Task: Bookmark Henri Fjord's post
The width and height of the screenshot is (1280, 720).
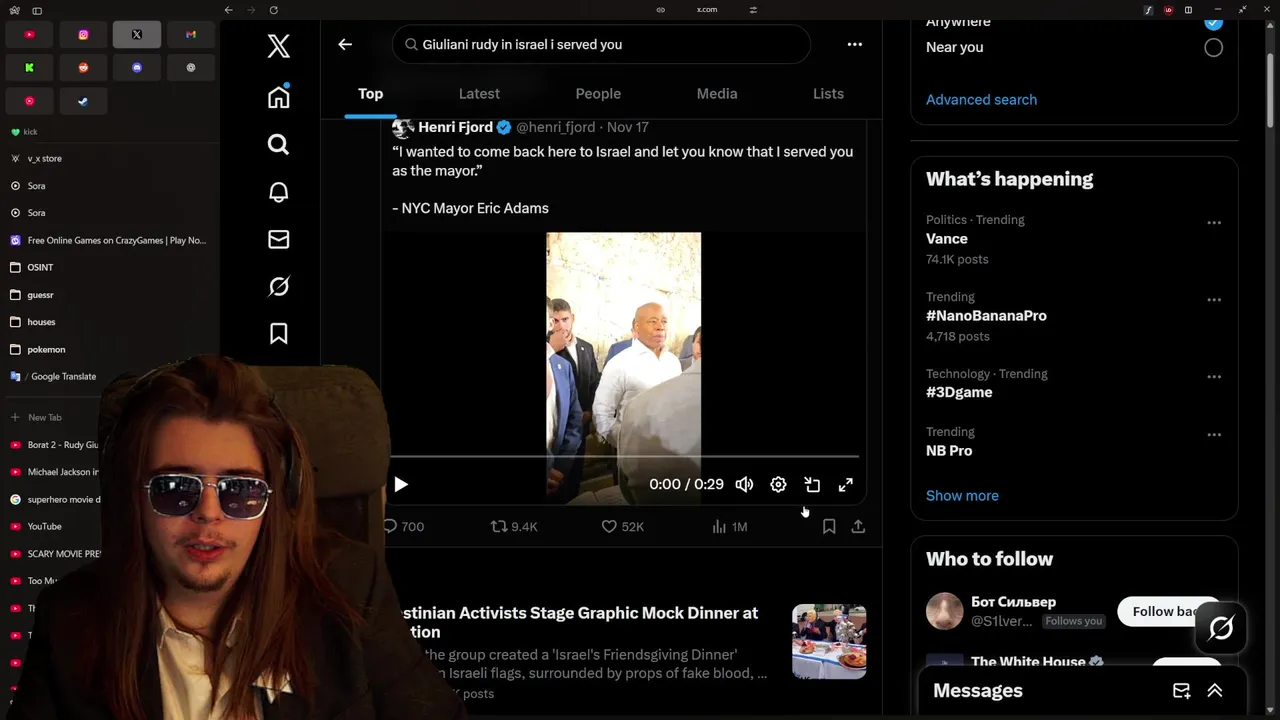Action: pyautogui.click(x=829, y=526)
